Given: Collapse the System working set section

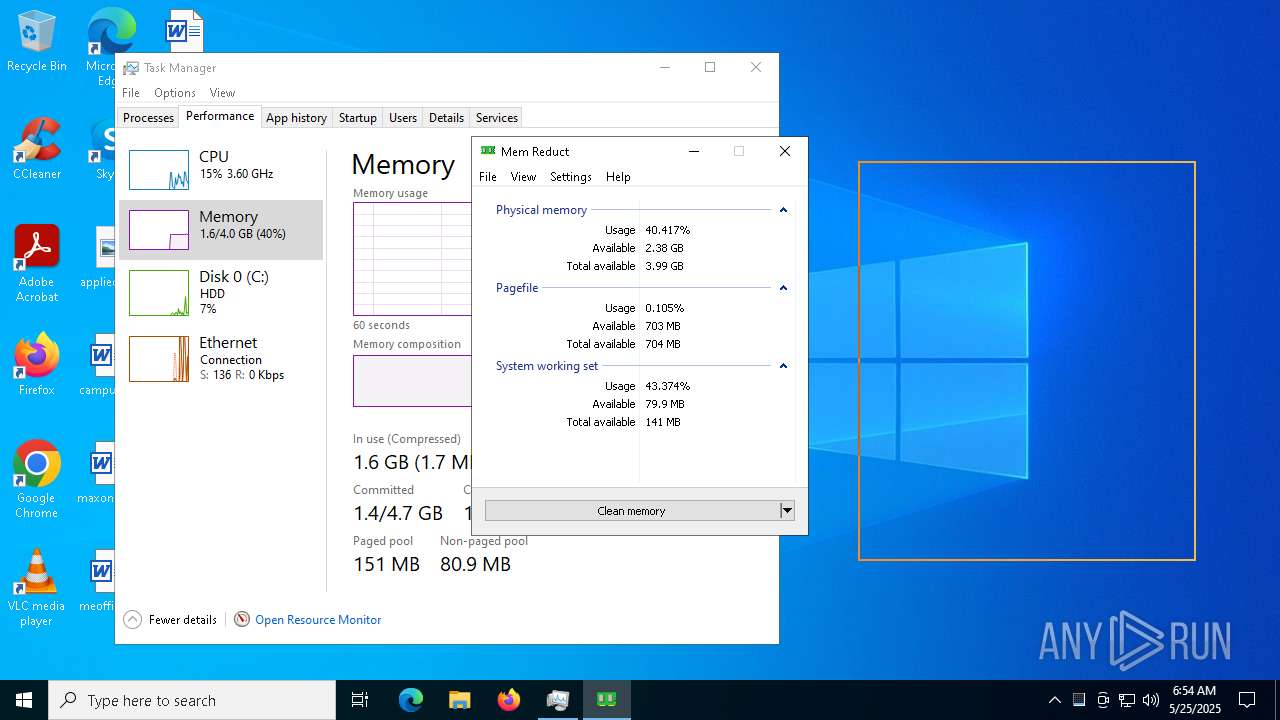Looking at the screenshot, I should [783, 366].
